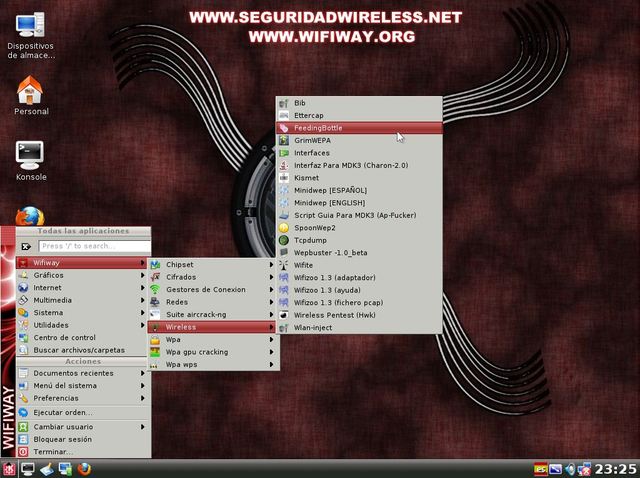The width and height of the screenshot is (640, 478).
Task: Start FeedingBottle
Action: coord(359,128)
